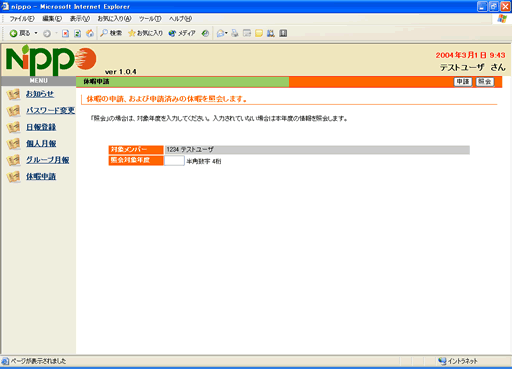
Task: Click the IE icon in the title bar
Action: 5,6
